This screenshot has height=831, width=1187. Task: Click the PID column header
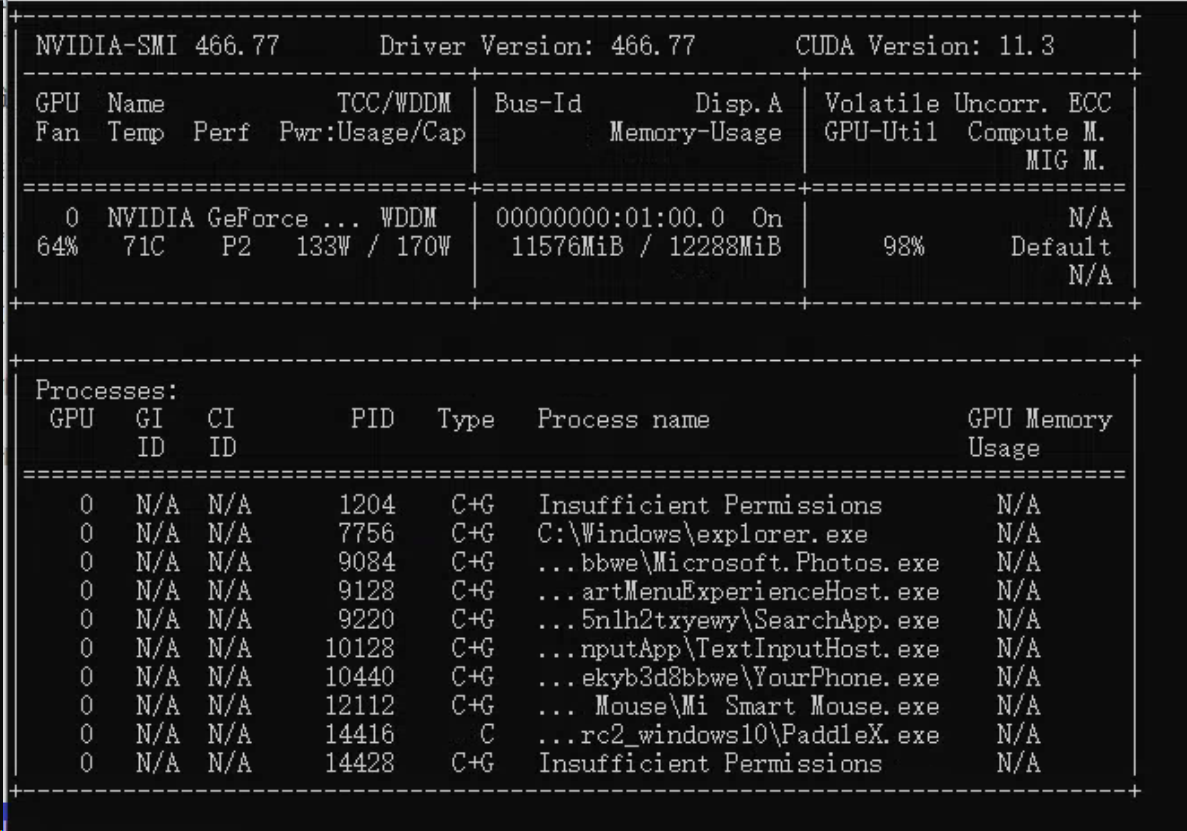coord(372,419)
